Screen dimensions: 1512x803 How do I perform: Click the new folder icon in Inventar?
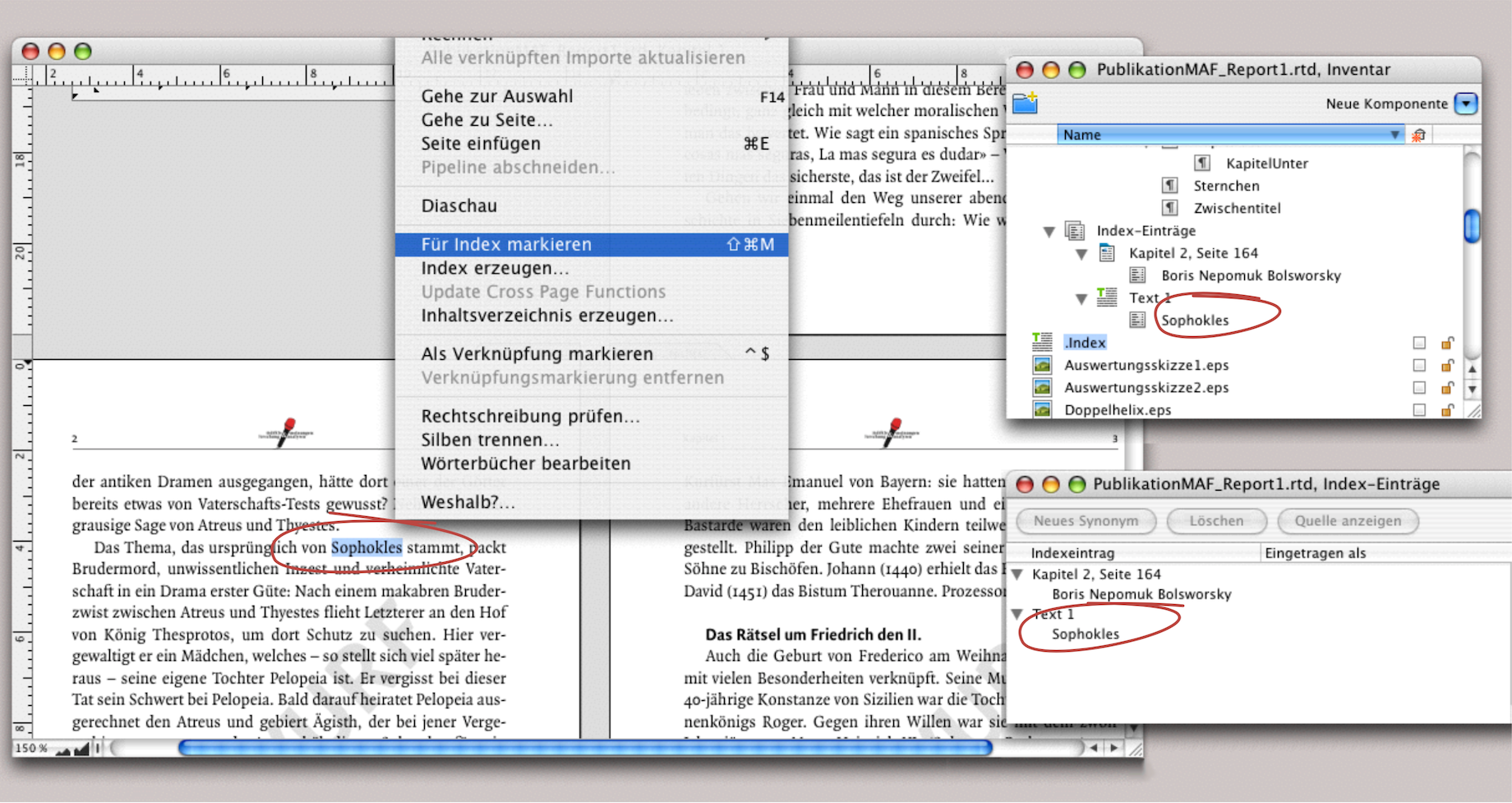coord(1025,104)
